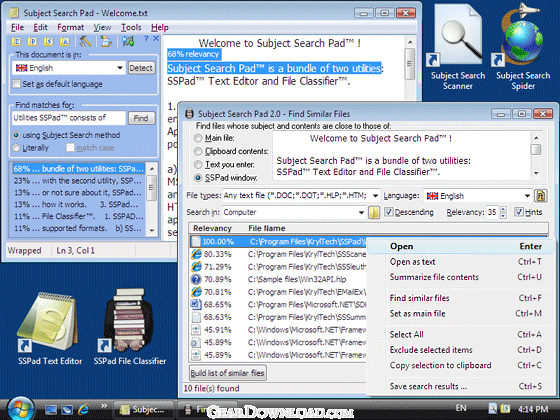The image size is (560, 420).
Task: Click the folder browse icon beside Search in
Action: pos(374,212)
